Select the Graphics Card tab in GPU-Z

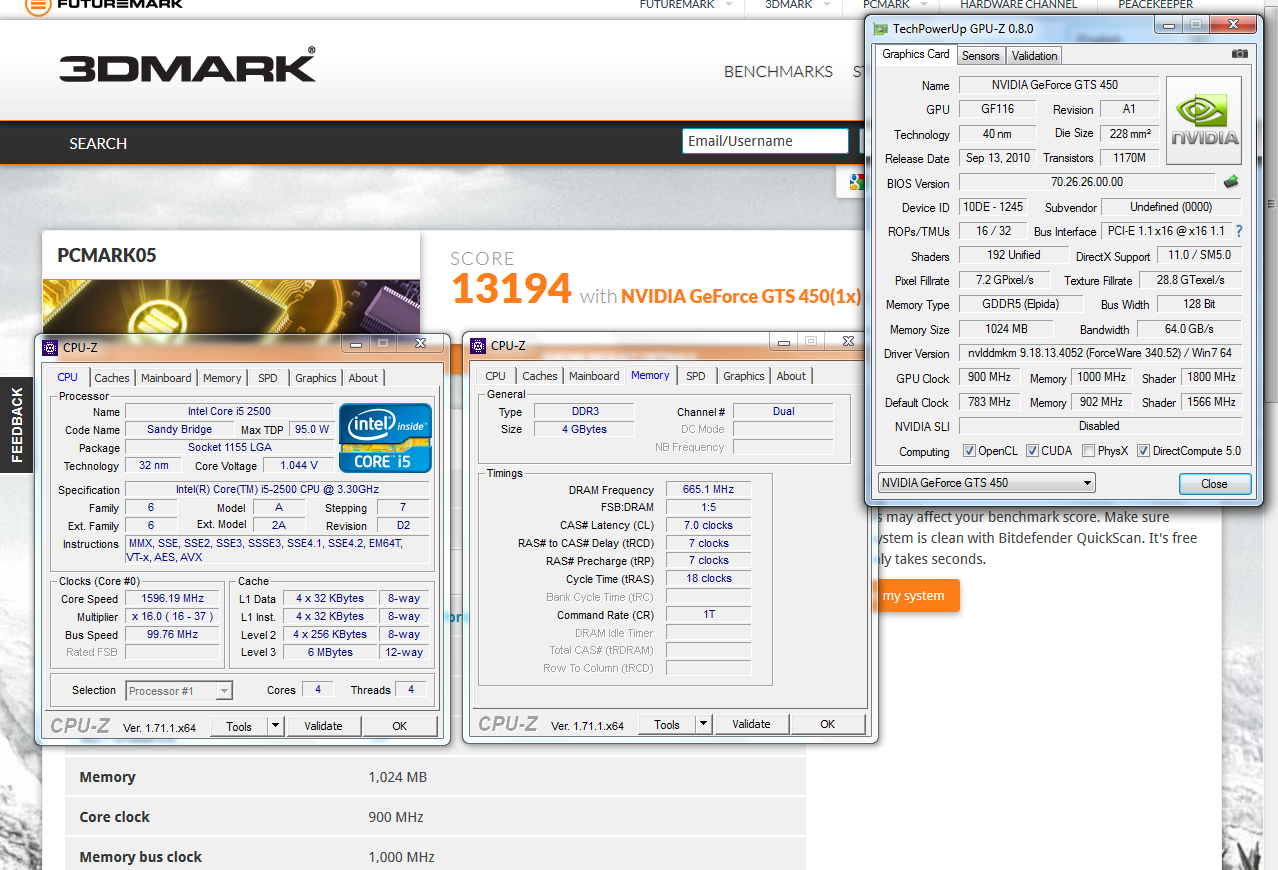[916, 54]
